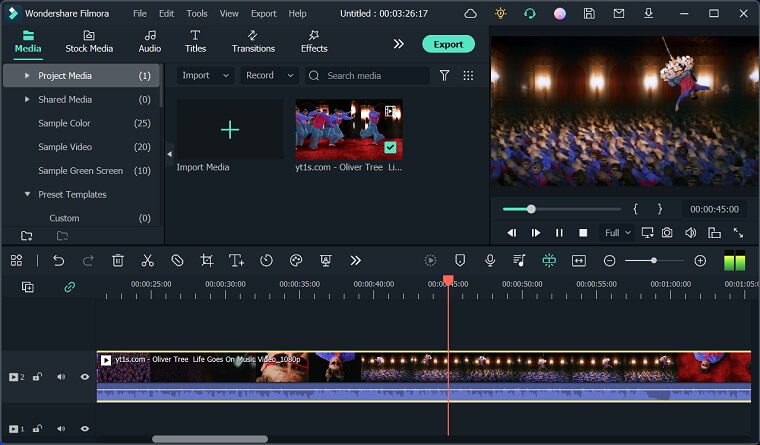
Task: Switch to the Effects tab
Action: [x=314, y=42]
